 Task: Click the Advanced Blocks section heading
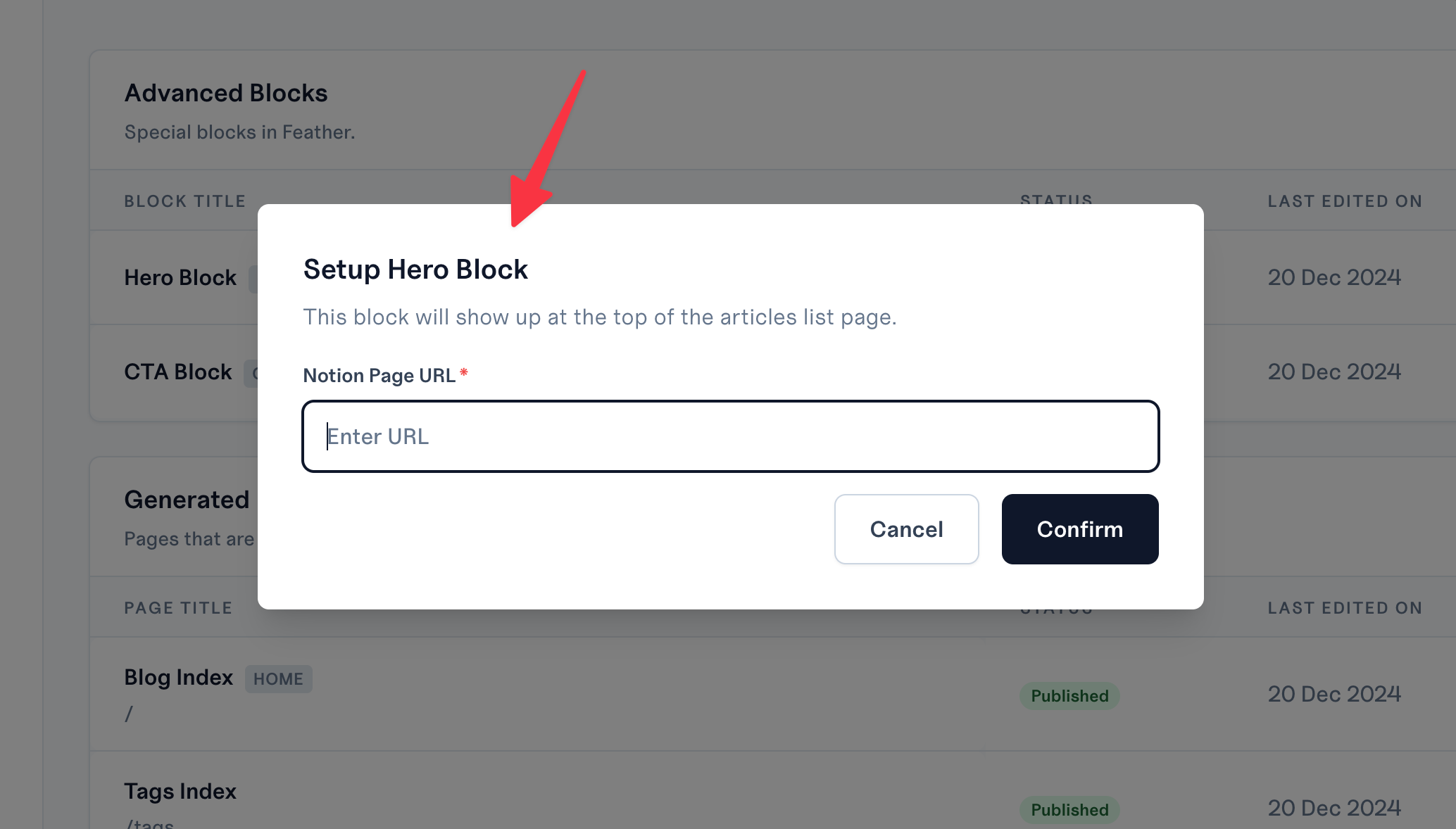click(x=226, y=93)
